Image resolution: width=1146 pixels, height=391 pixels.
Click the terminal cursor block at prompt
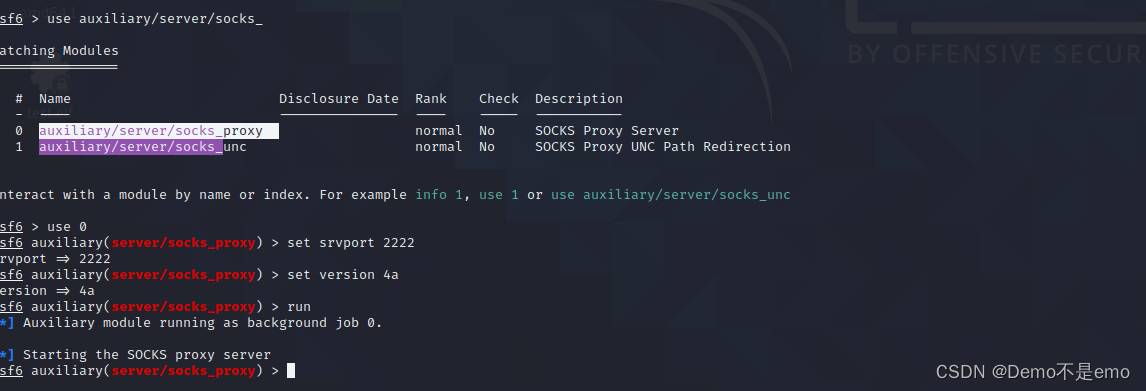click(291, 371)
